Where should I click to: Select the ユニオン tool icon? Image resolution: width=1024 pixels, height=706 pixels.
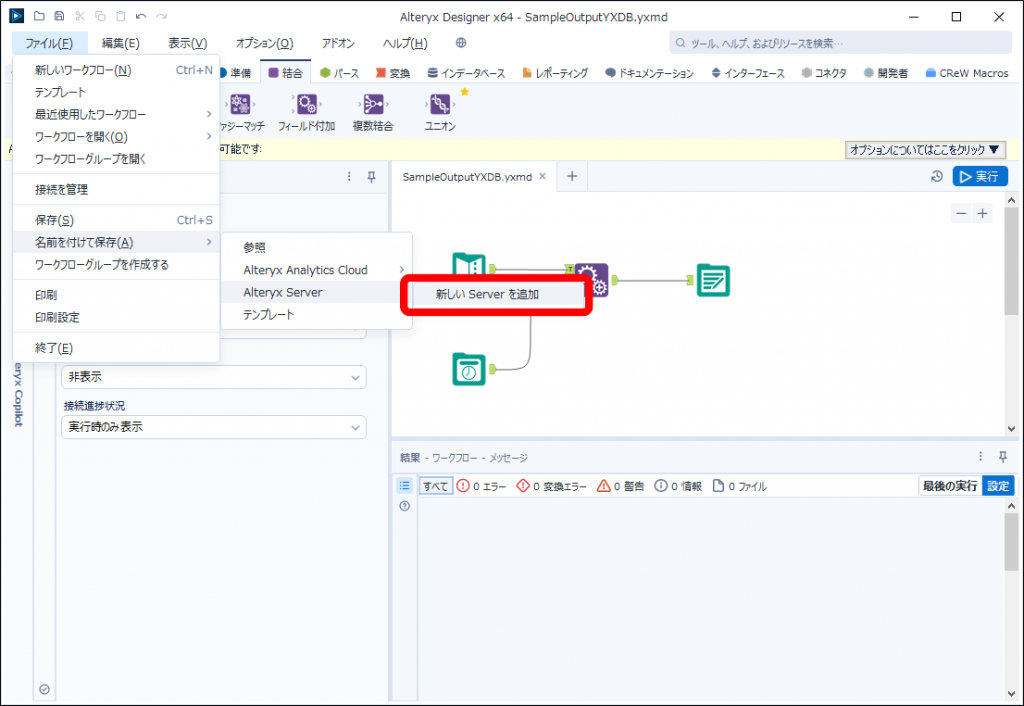click(440, 104)
